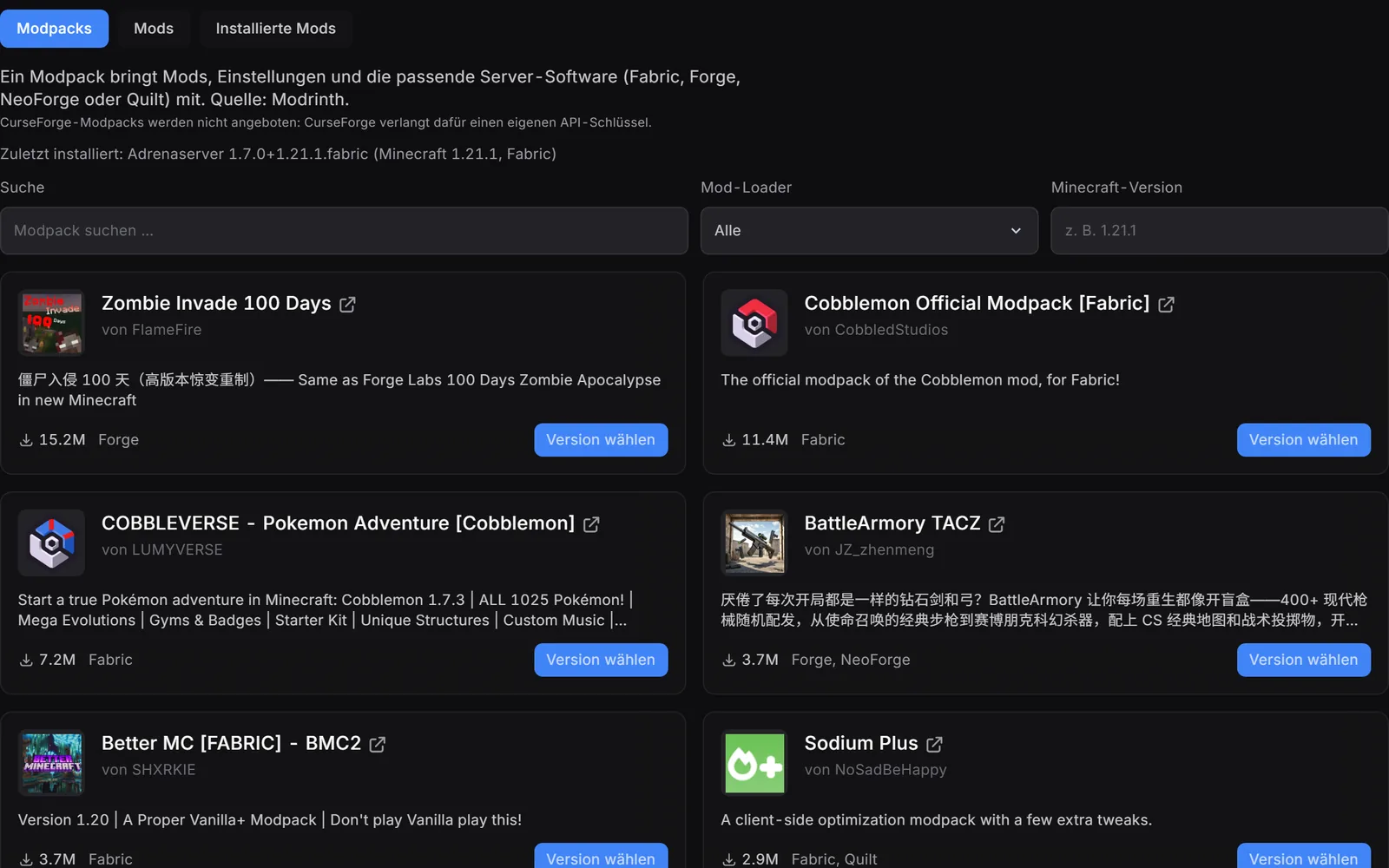This screenshot has height=868, width=1389.
Task: Switch to the Mods tab
Action: coord(154,29)
